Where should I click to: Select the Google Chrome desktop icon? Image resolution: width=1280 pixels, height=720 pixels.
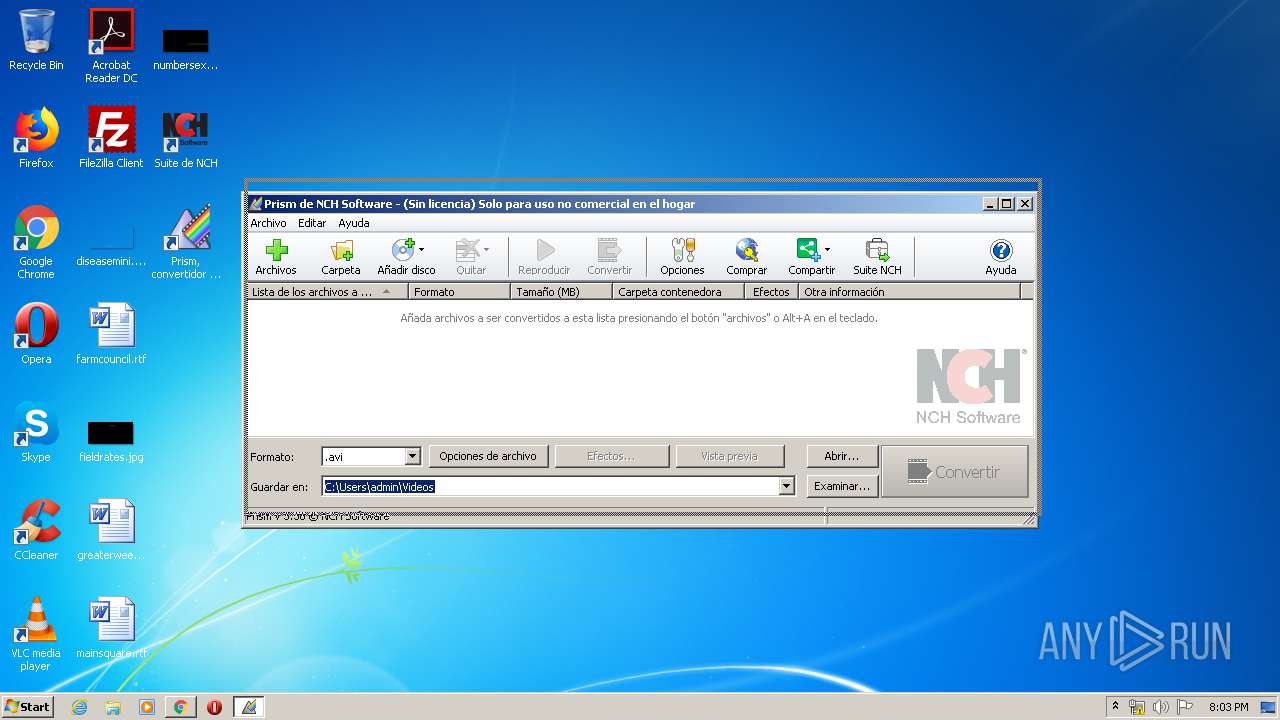36,242
